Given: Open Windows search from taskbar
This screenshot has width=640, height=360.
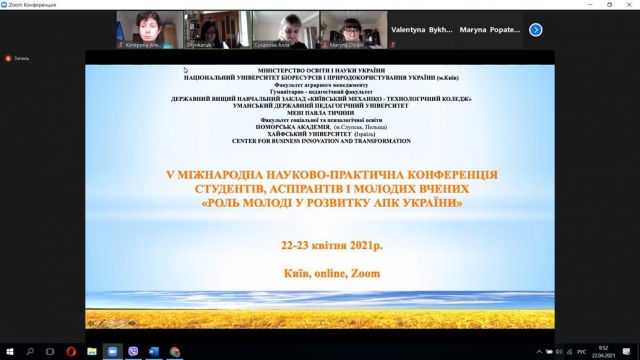Looking at the screenshot, I should click(x=30, y=351).
